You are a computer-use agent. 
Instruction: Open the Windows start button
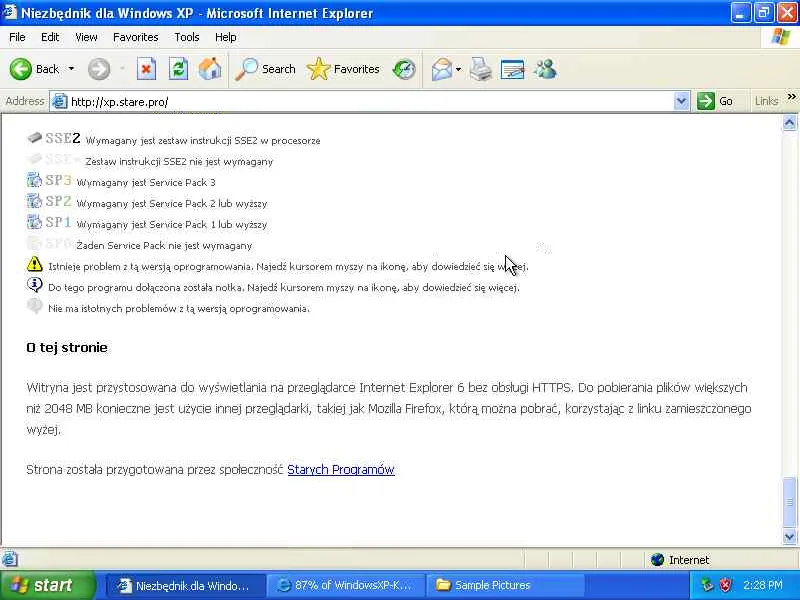pyautogui.click(x=47, y=585)
